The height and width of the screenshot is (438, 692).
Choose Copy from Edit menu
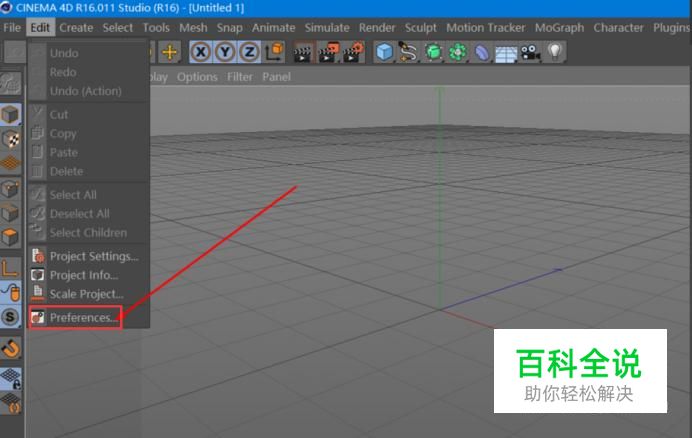(x=88, y=133)
